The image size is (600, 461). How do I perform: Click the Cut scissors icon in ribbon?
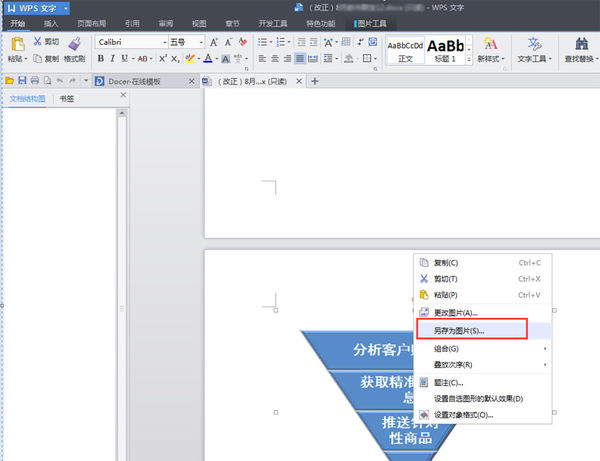(x=37, y=41)
